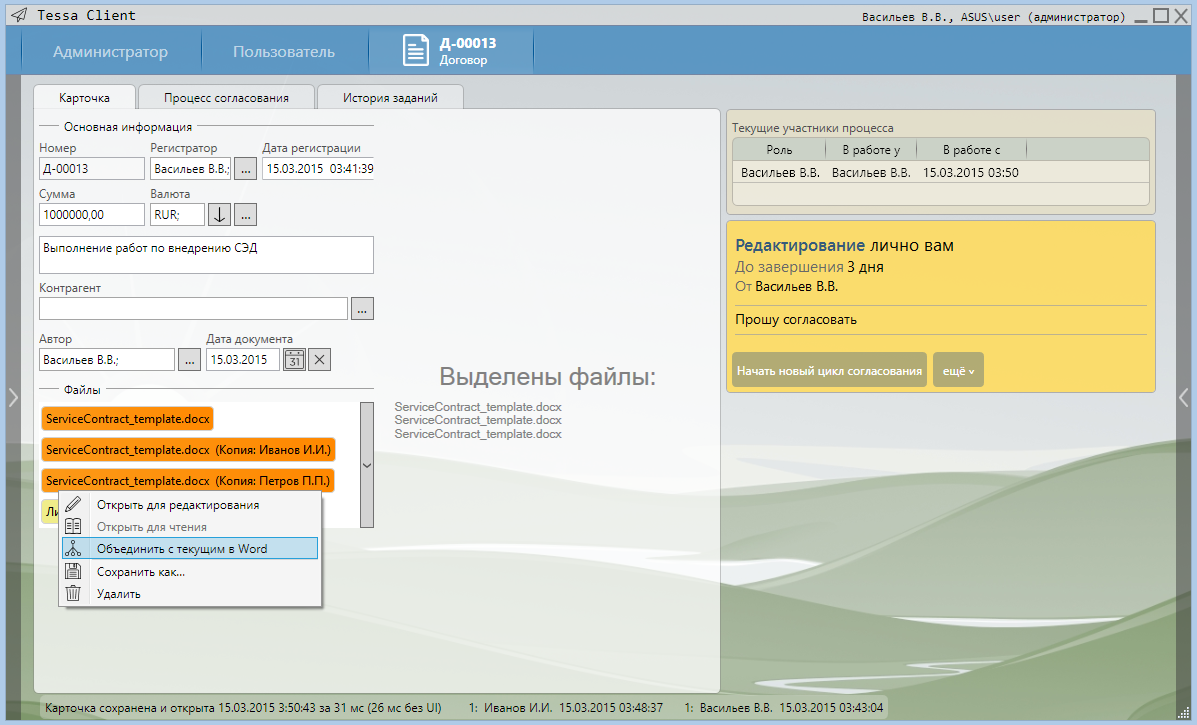Select the first ServiceContract_template.docx file

pos(127,419)
